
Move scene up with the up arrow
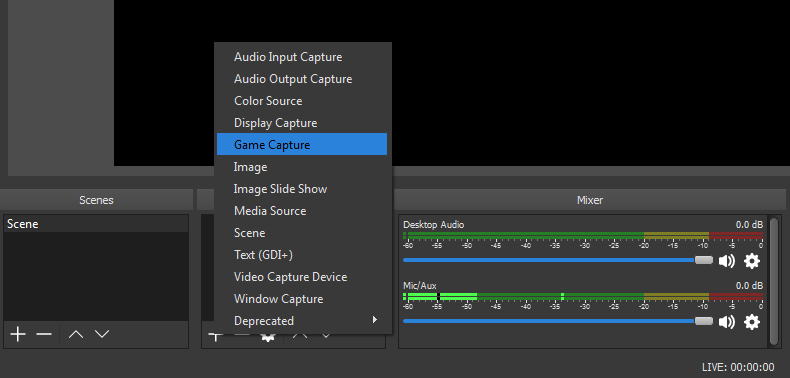tap(76, 334)
